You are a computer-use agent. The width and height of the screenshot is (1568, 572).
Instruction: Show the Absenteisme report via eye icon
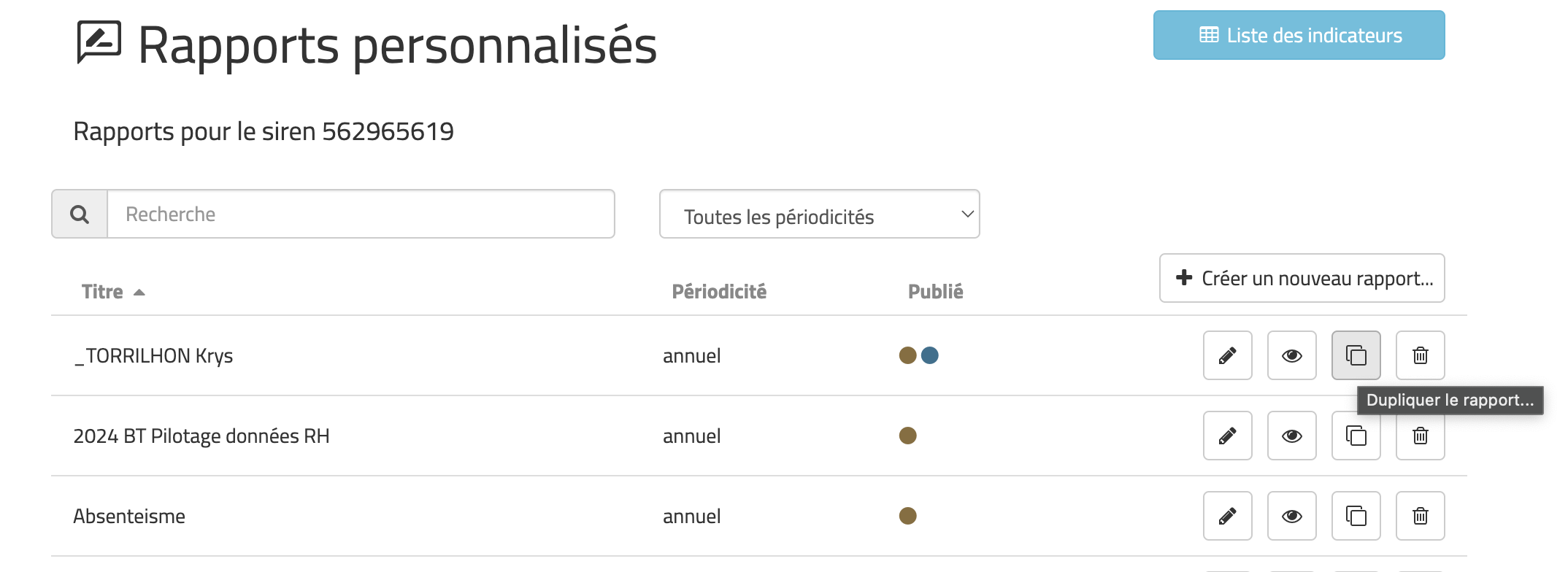[1291, 516]
